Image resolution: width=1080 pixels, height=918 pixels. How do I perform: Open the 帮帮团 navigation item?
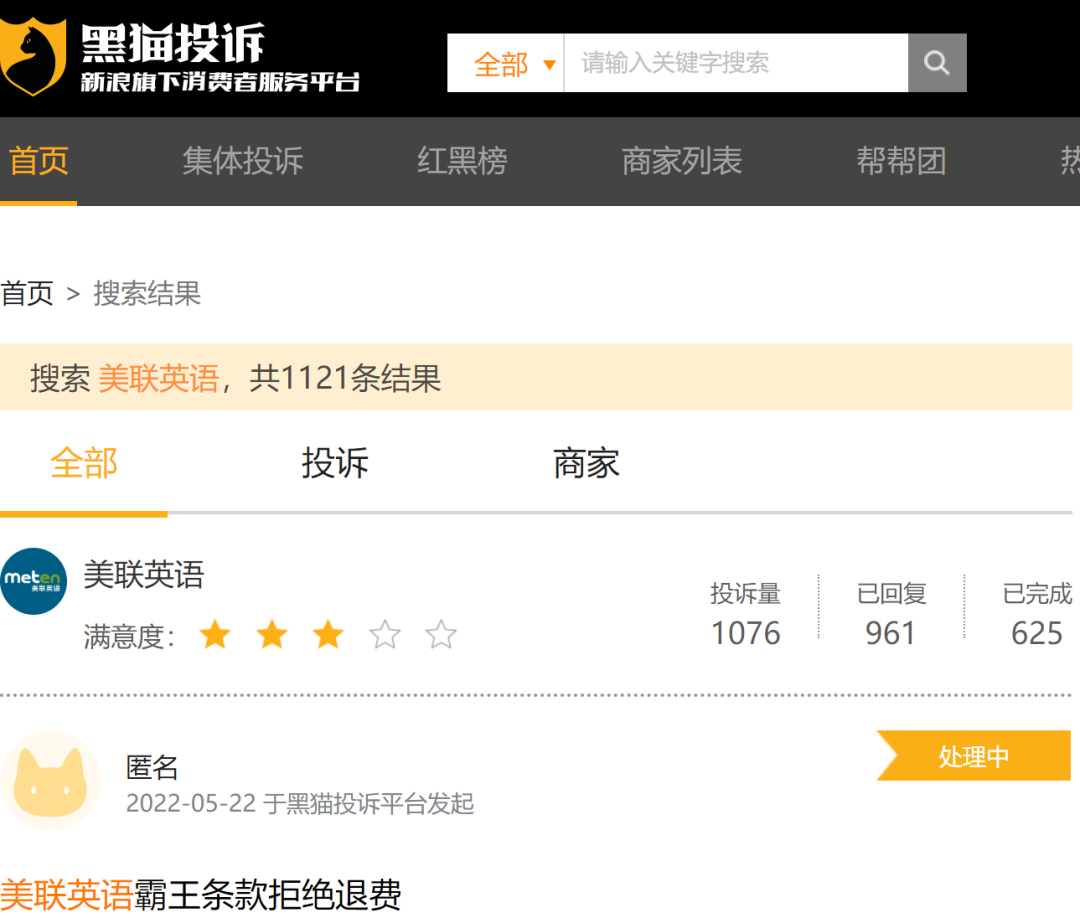point(901,161)
